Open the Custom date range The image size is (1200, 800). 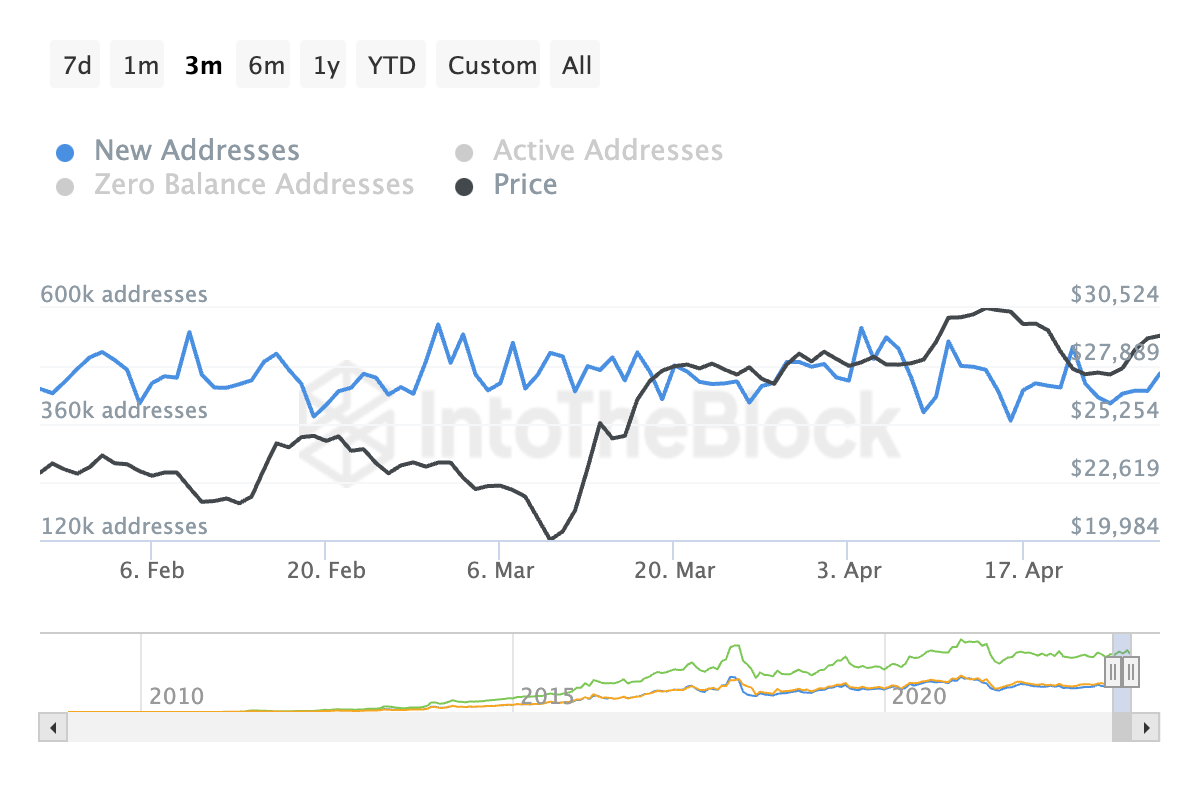point(492,66)
